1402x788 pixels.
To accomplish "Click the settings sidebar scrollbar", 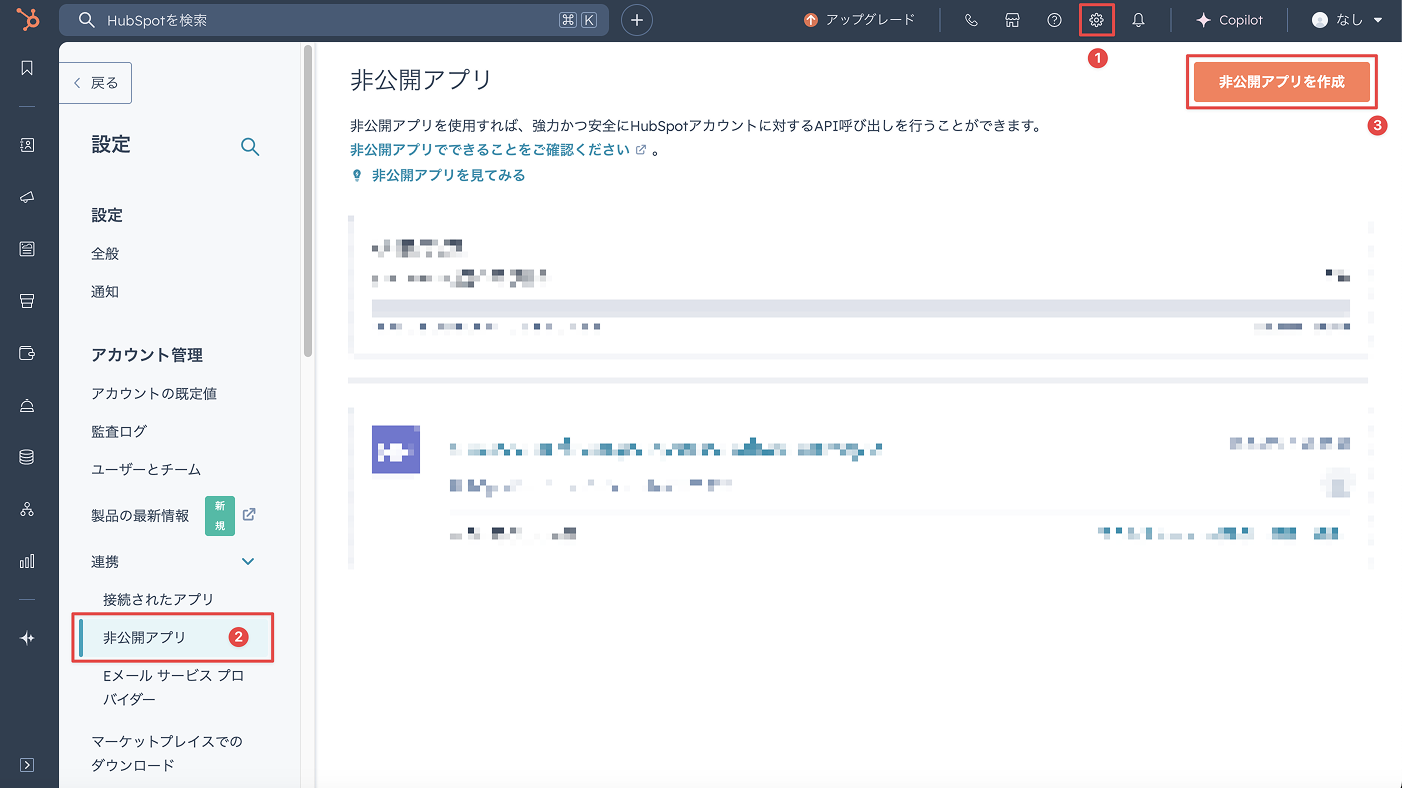I will (x=308, y=200).
